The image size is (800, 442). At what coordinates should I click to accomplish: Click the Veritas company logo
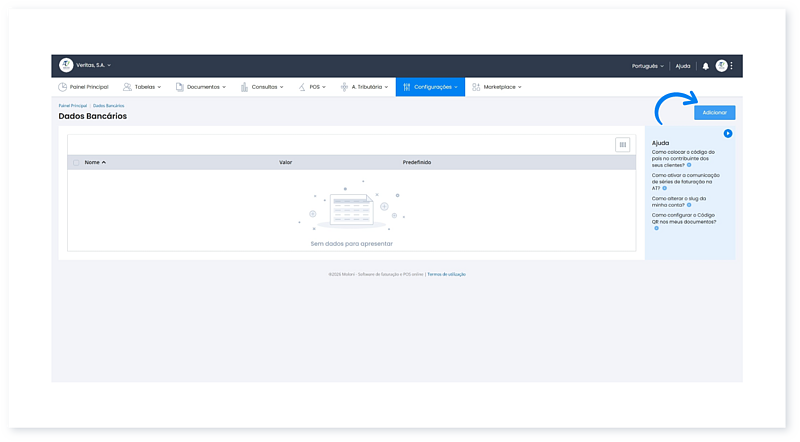66,65
